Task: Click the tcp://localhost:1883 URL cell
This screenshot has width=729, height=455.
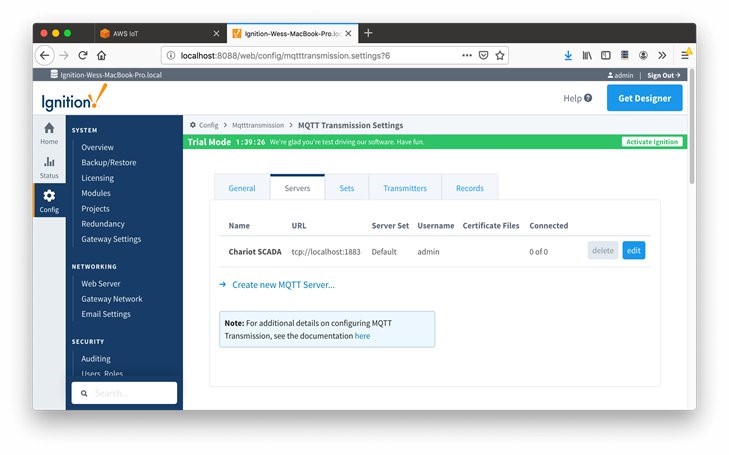Action: point(326,252)
